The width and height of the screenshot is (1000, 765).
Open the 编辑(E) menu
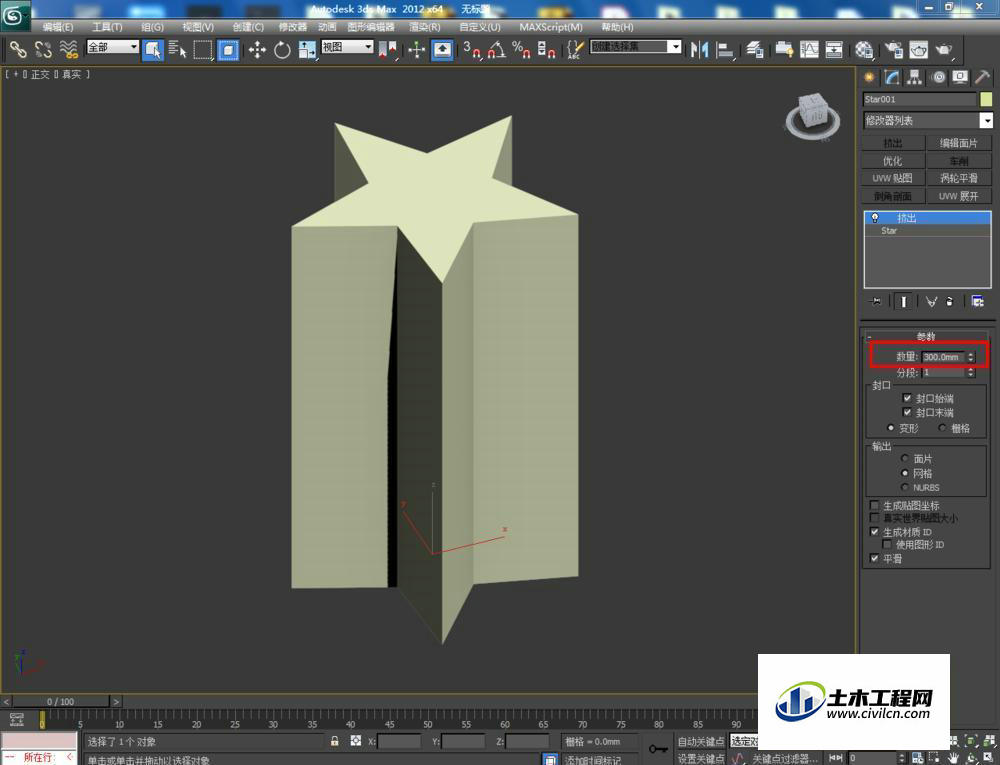click(x=58, y=27)
